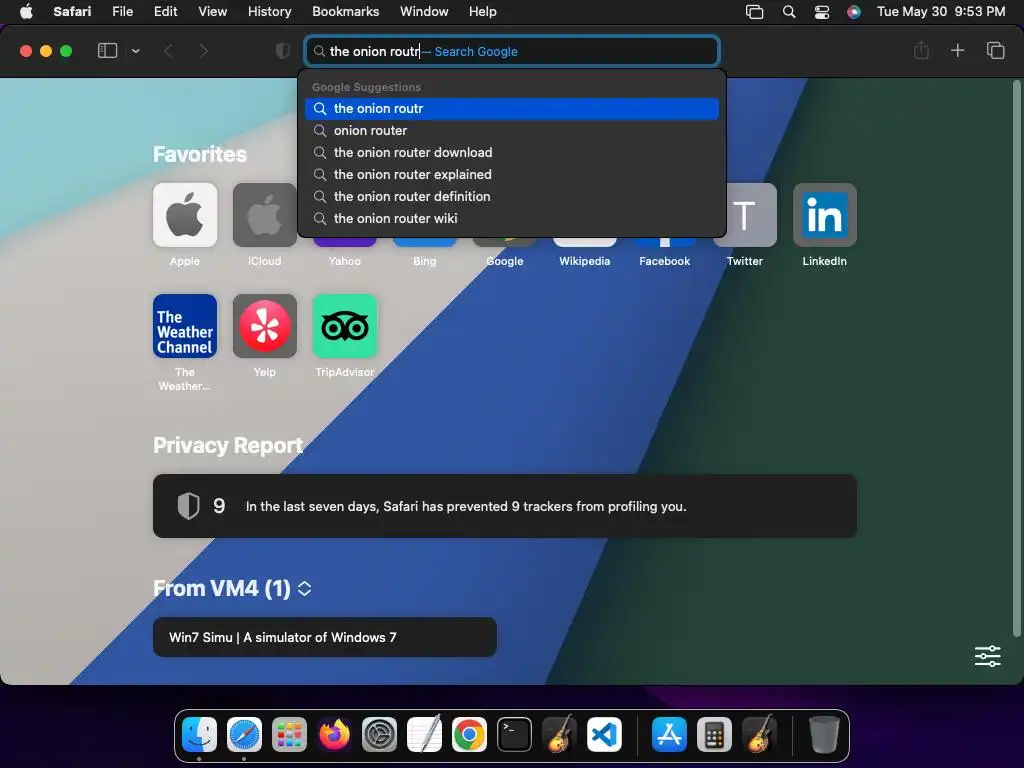The image size is (1024, 768).
Task: Open System Settings from the Dock
Action: pos(379,735)
